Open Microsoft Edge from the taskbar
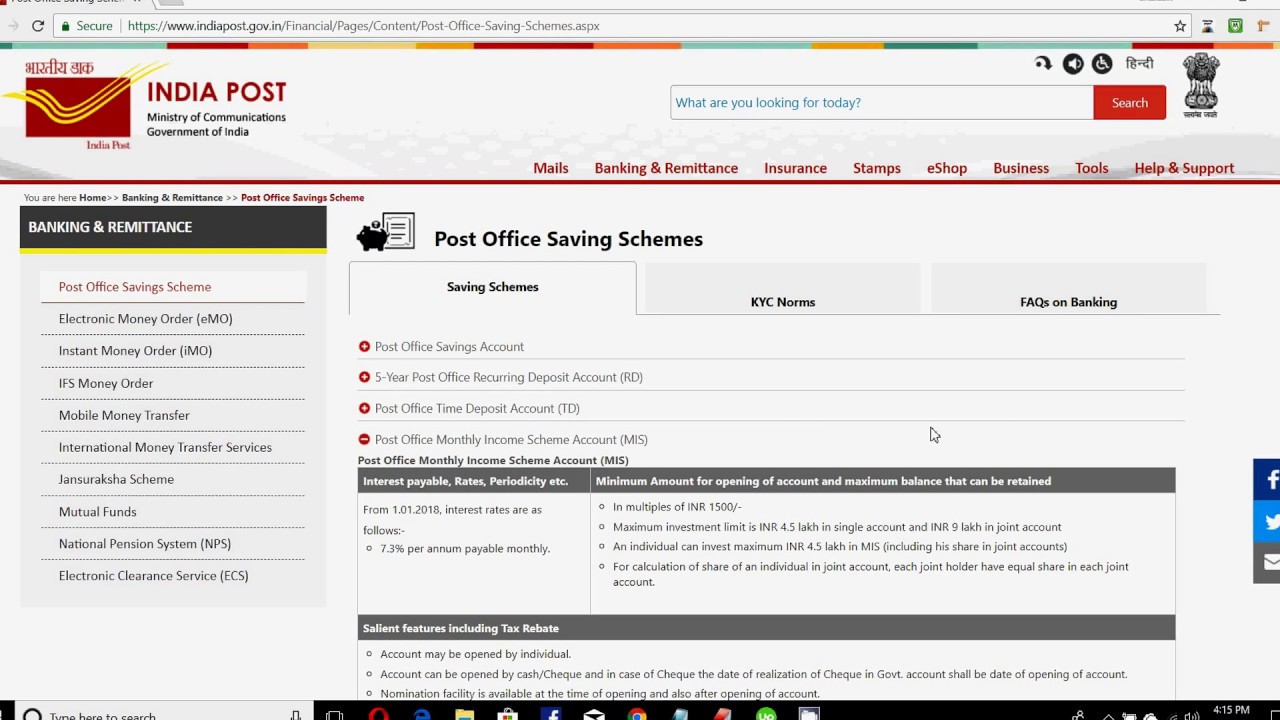This screenshot has width=1280, height=720. click(x=422, y=715)
